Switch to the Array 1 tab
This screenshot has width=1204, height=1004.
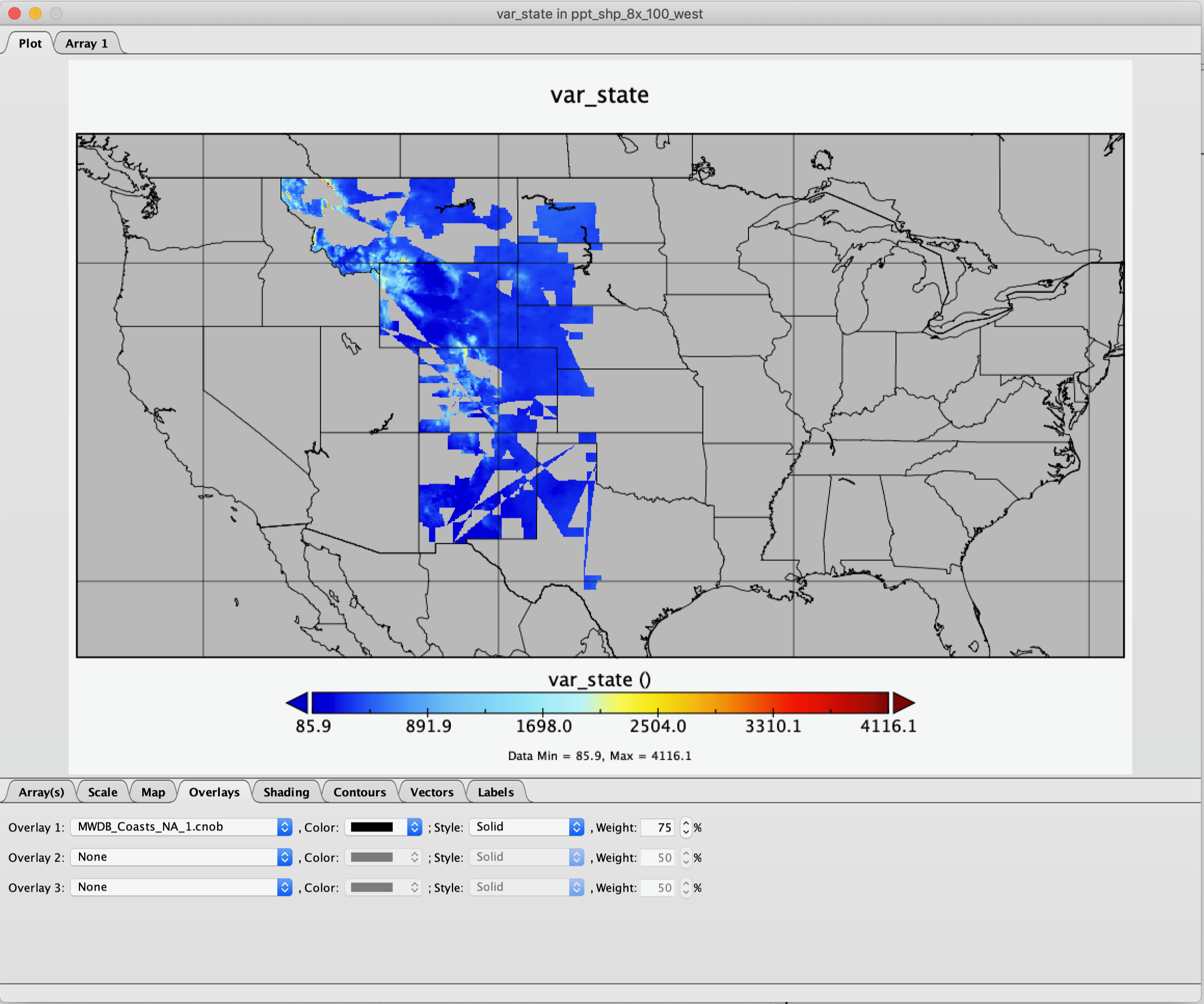(87, 43)
